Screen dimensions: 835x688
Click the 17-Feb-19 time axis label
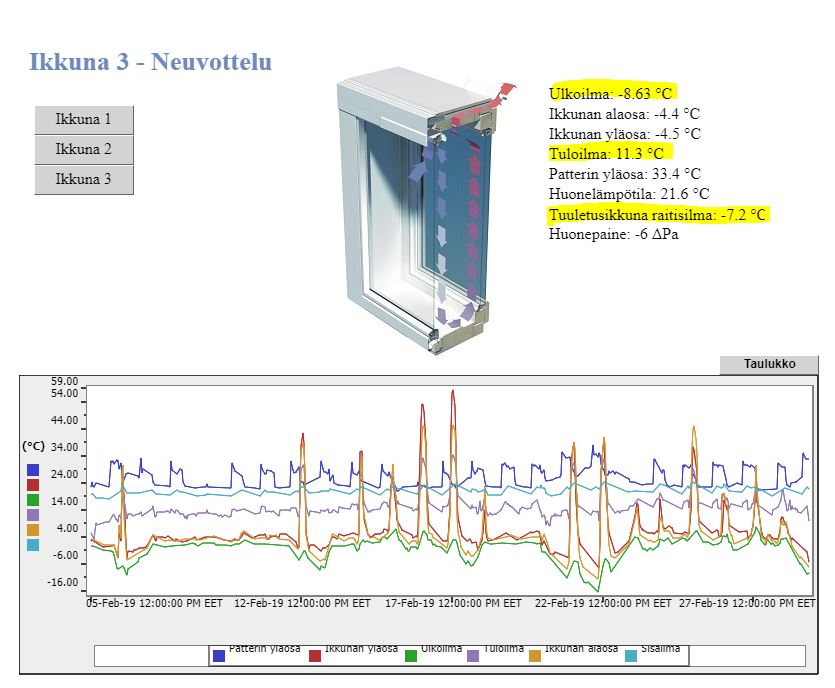453,603
